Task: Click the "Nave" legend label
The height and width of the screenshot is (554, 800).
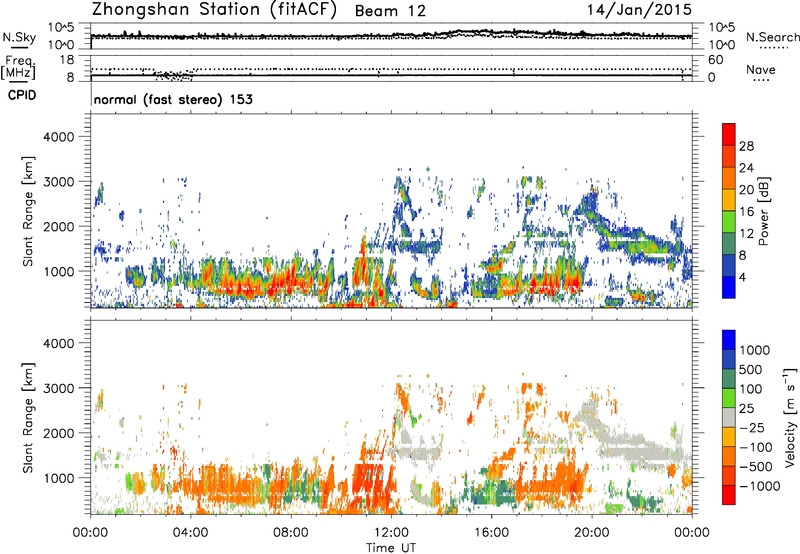Action: tap(761, 69)
